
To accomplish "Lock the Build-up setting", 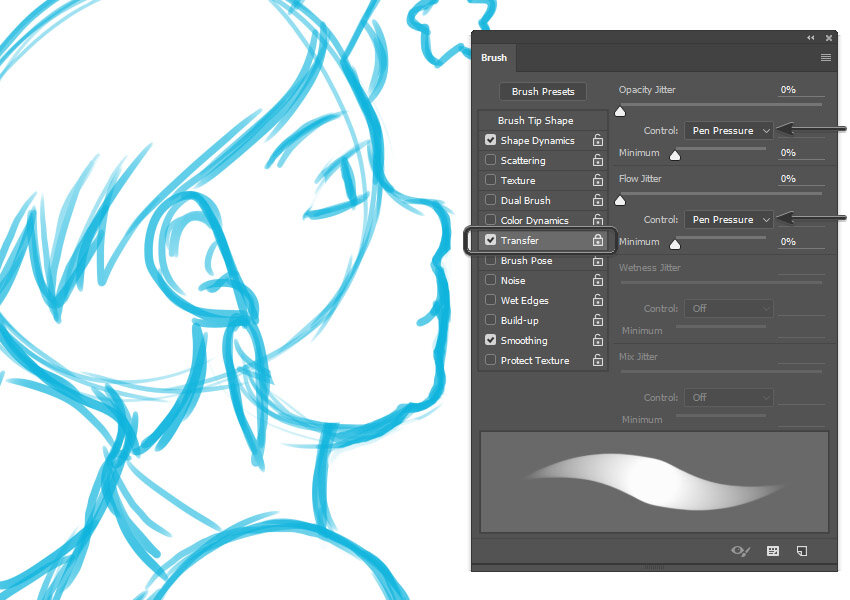I will [x=597, y=320].
